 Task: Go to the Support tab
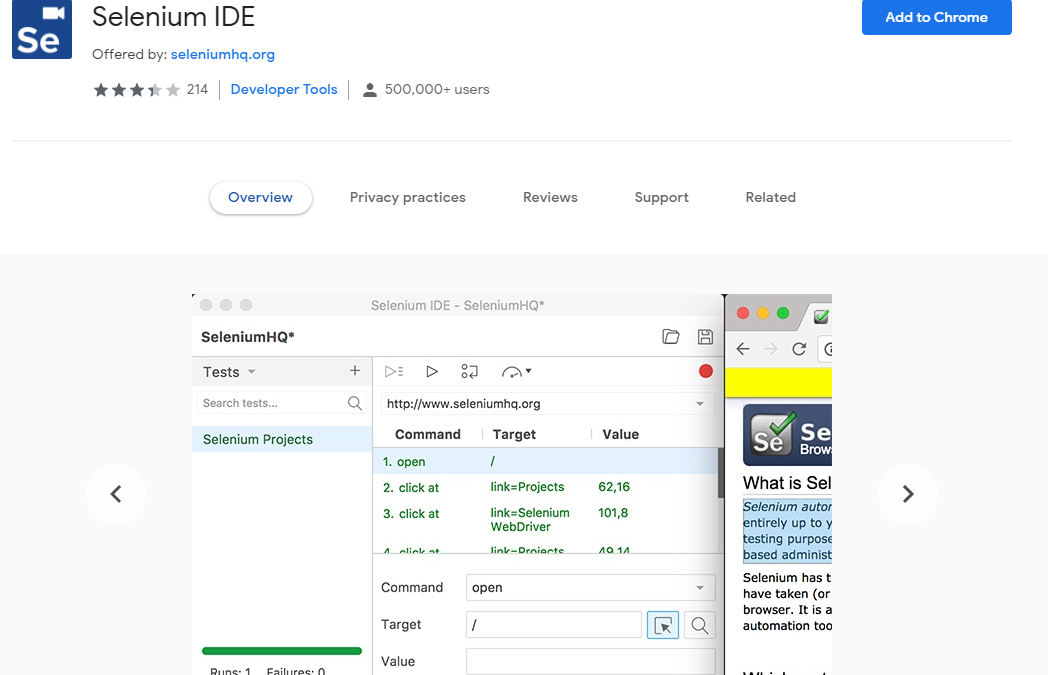662,197
